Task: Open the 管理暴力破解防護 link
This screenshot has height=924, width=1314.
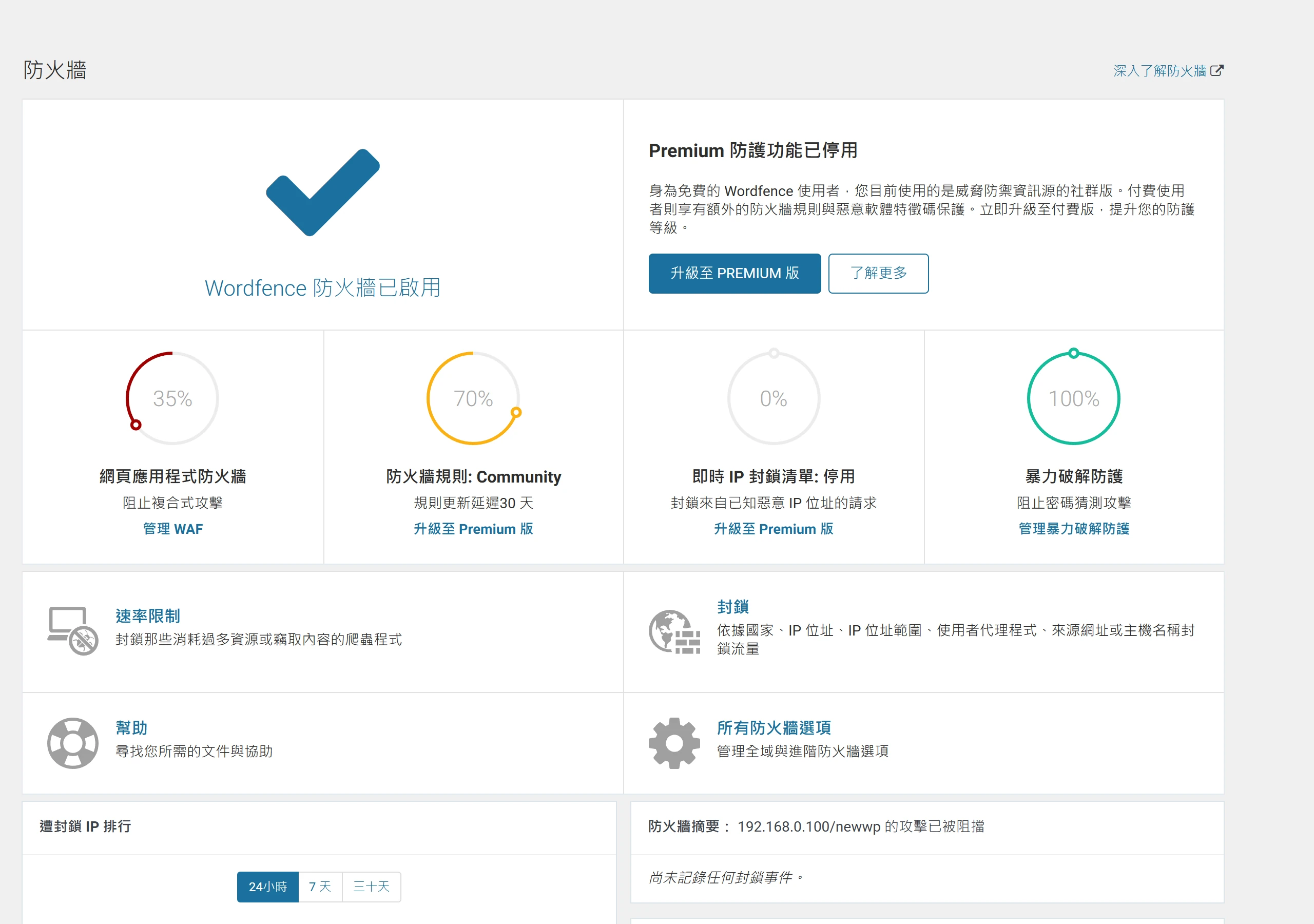Action: [x=1074, y=528]
